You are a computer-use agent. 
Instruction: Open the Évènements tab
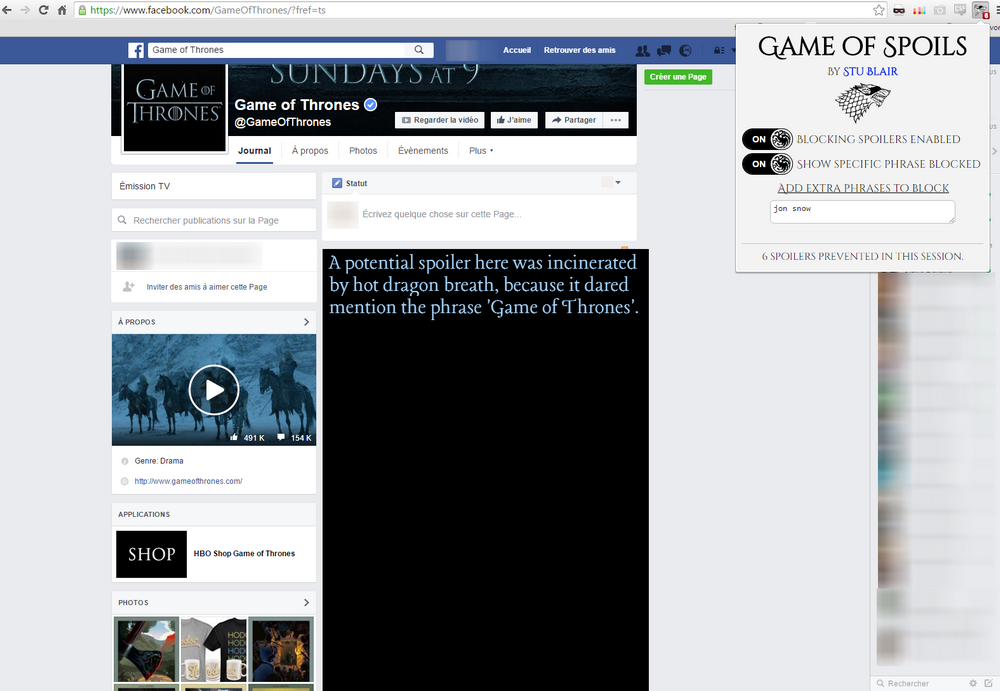click(x=423, y=151)
